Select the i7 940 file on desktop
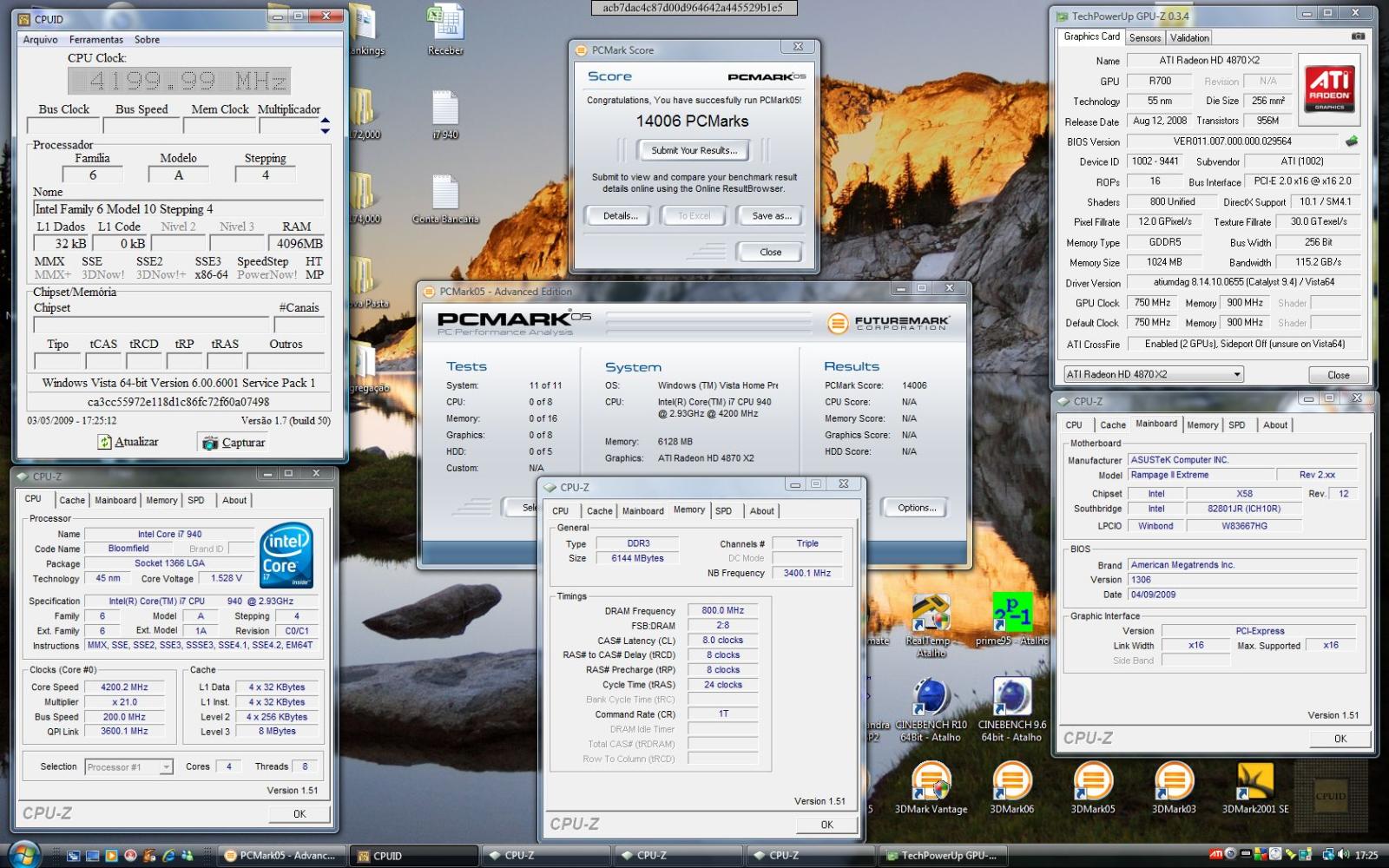Viewport: 1389px width, 868px height. 444,108
